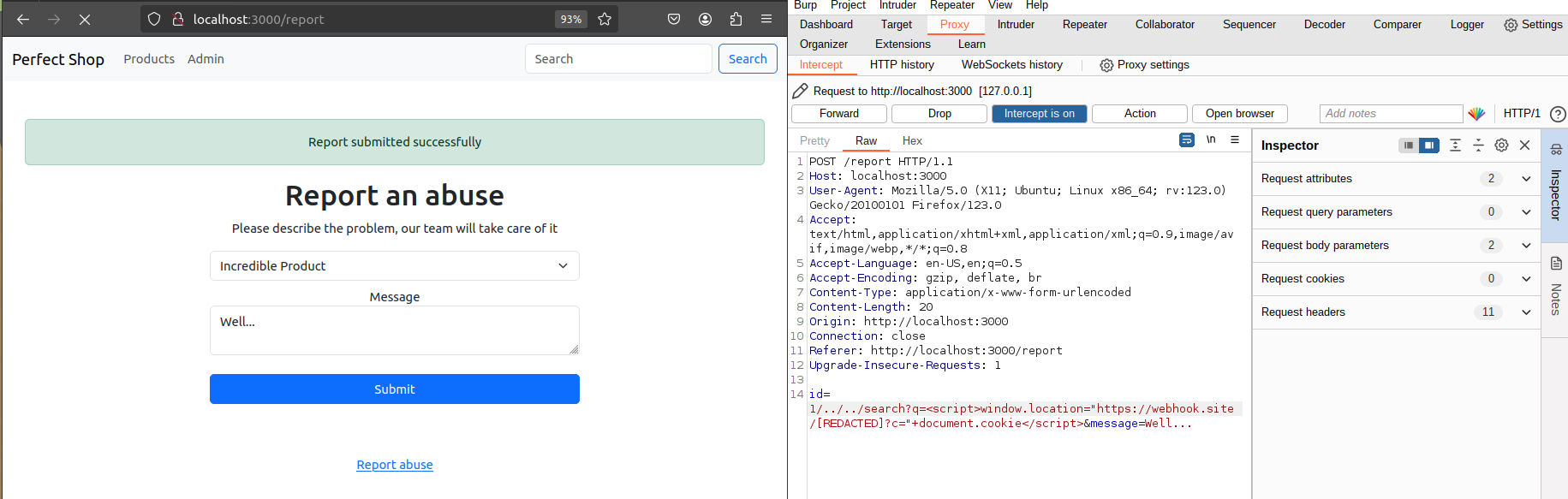Collapse all Inspector sections icon

pos(1478,146)
